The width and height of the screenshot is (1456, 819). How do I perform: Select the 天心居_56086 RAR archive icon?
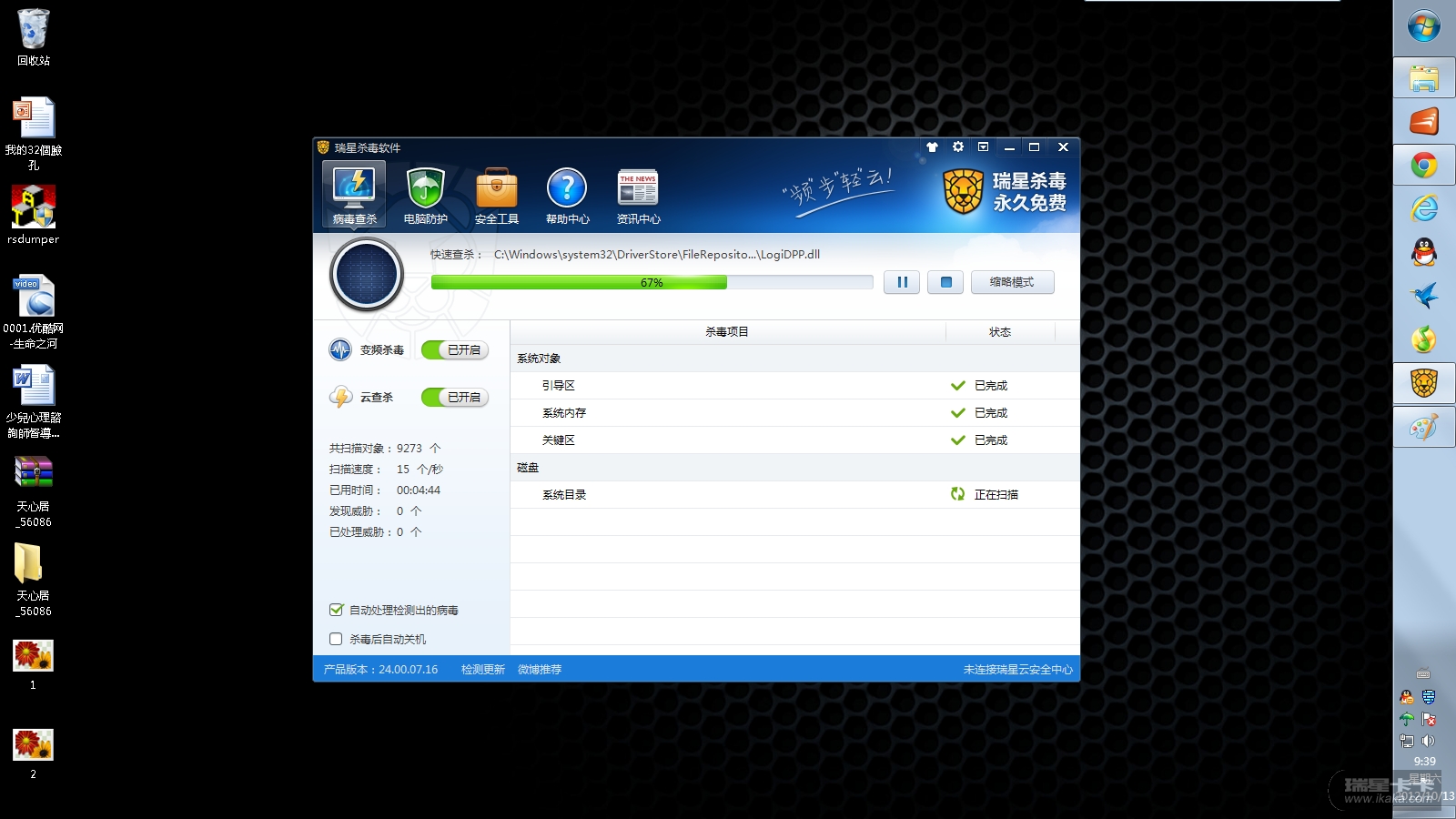tap(34, 491)
